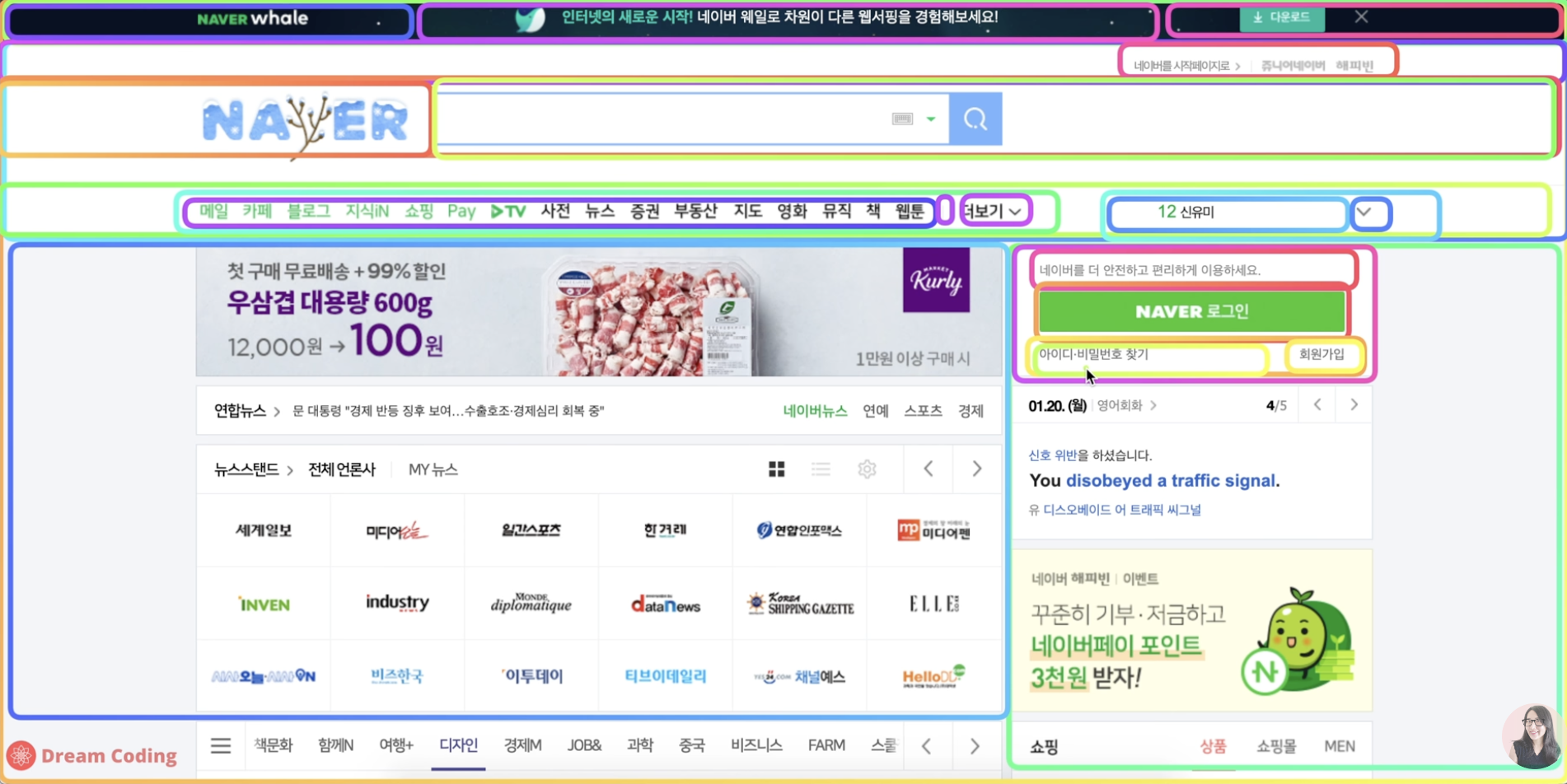This screenshot has height=784, width=1567.
Task: Show previous English conversation card
Action: click(x=1317, y=404)
